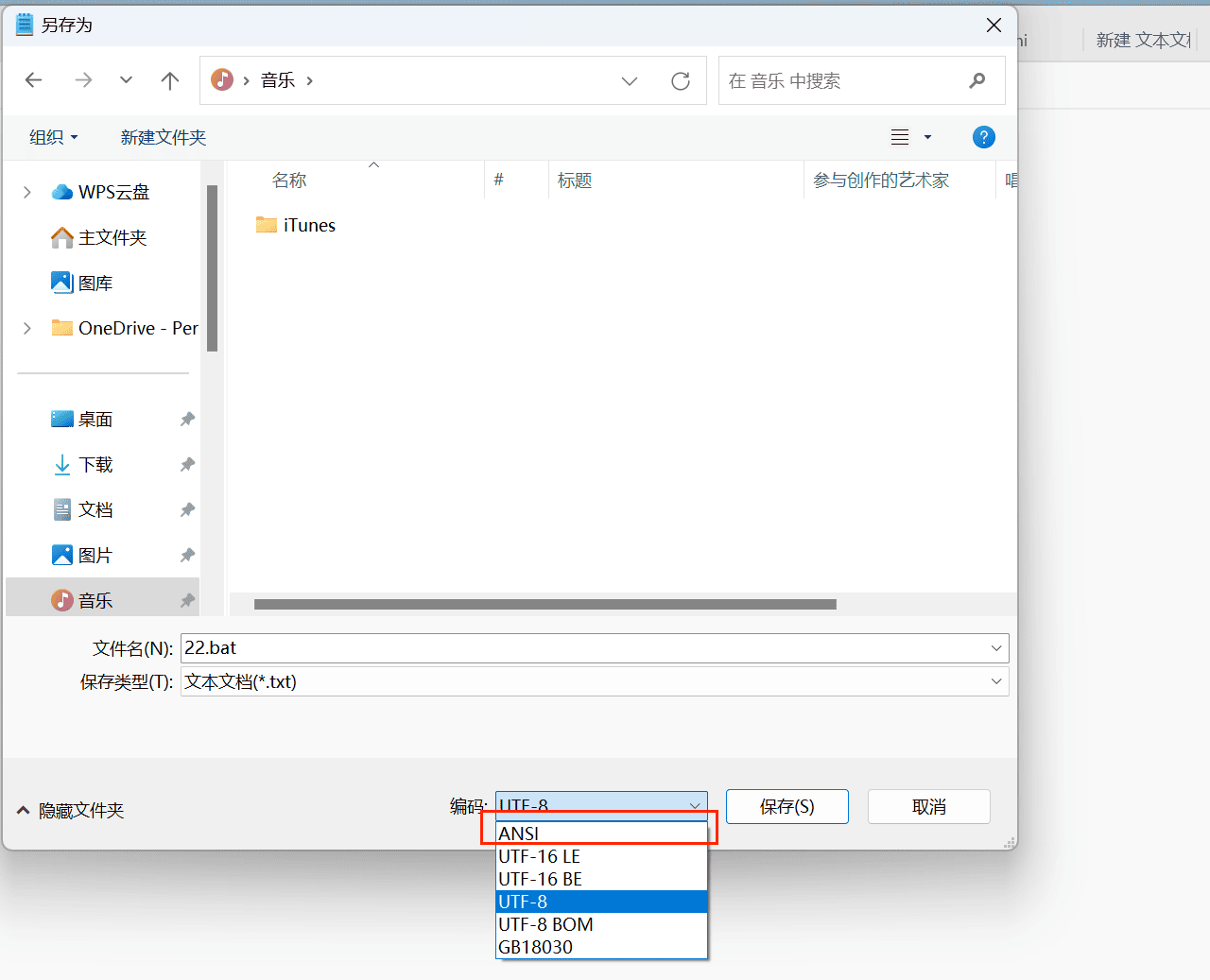1210x980 pixels.
Task: Open file name dropdown arrow
Action: click(x=996, y=648)
